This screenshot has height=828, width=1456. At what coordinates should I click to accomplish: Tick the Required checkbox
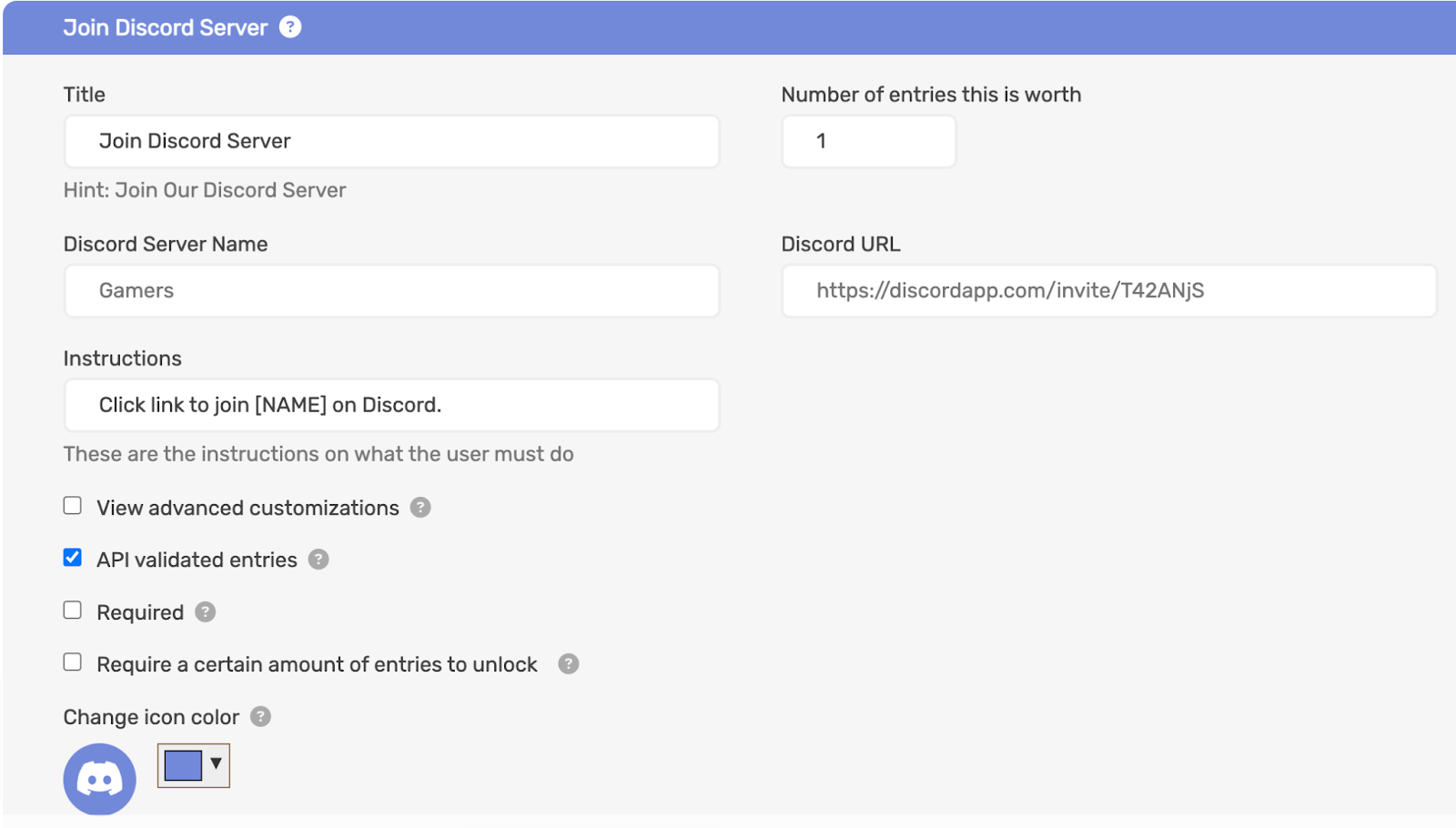pyautogui.click(x=73, y=611)
